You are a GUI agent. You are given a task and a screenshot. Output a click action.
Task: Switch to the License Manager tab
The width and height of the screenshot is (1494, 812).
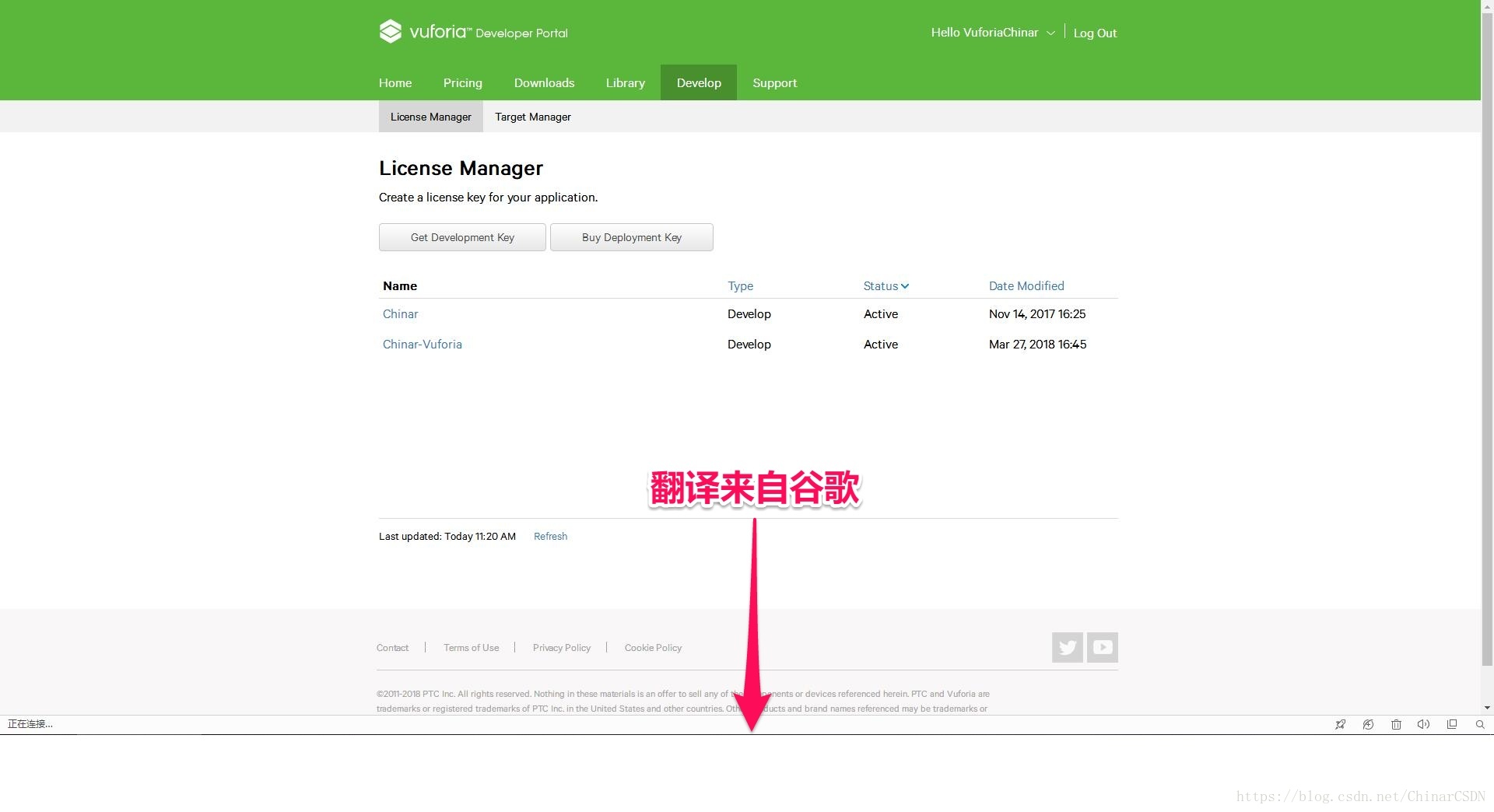coord(431,117)
